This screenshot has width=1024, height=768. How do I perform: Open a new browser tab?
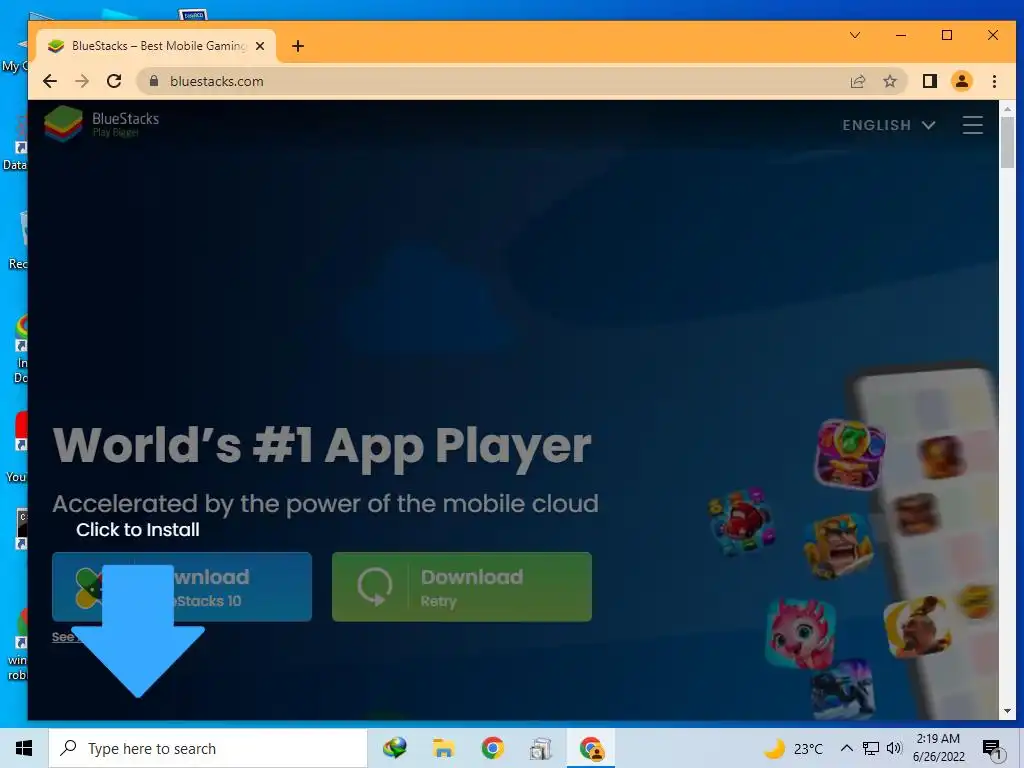tap(298, 46)
